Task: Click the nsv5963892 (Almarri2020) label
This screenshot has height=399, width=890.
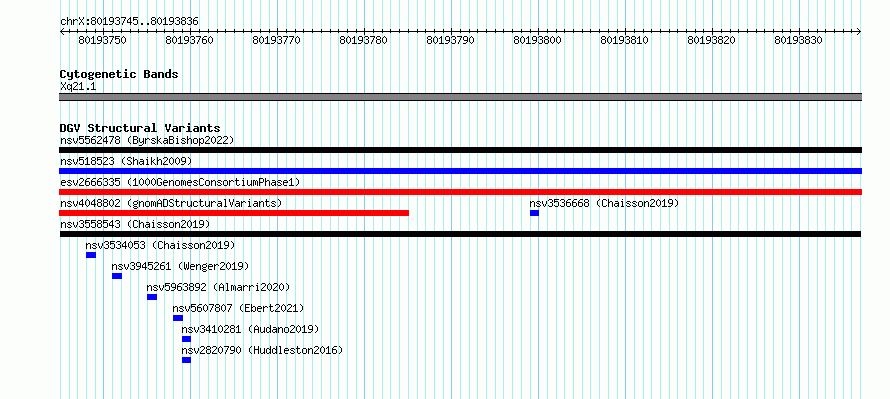Action: [218, 287]
